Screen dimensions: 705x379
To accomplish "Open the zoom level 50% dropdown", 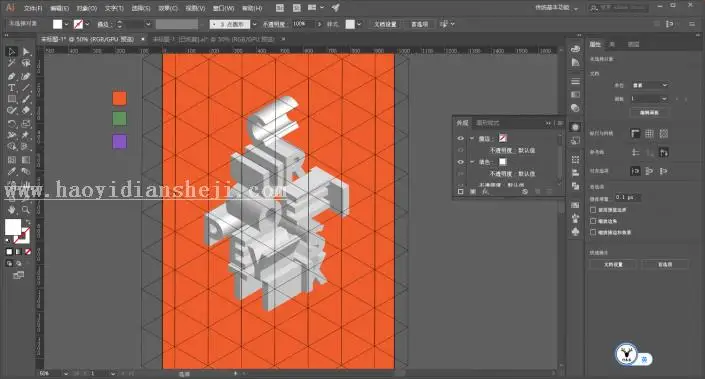I will click(66, 374).
